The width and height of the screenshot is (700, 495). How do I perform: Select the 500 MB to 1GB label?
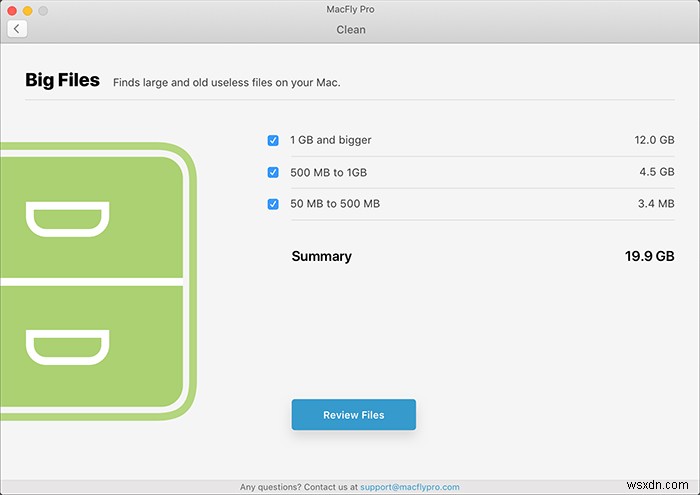tap(329, 172)
